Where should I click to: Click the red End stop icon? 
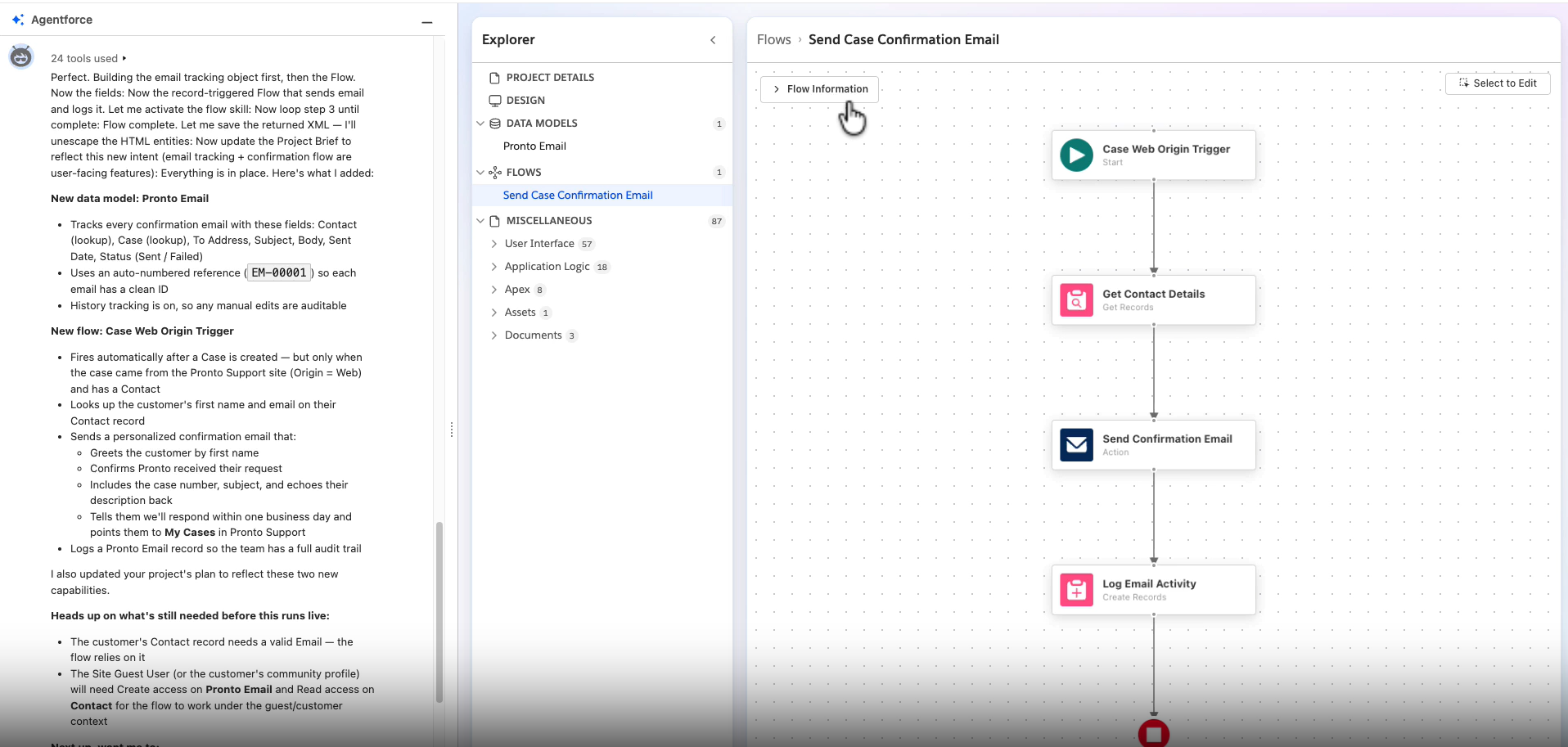click(1154, 734)
